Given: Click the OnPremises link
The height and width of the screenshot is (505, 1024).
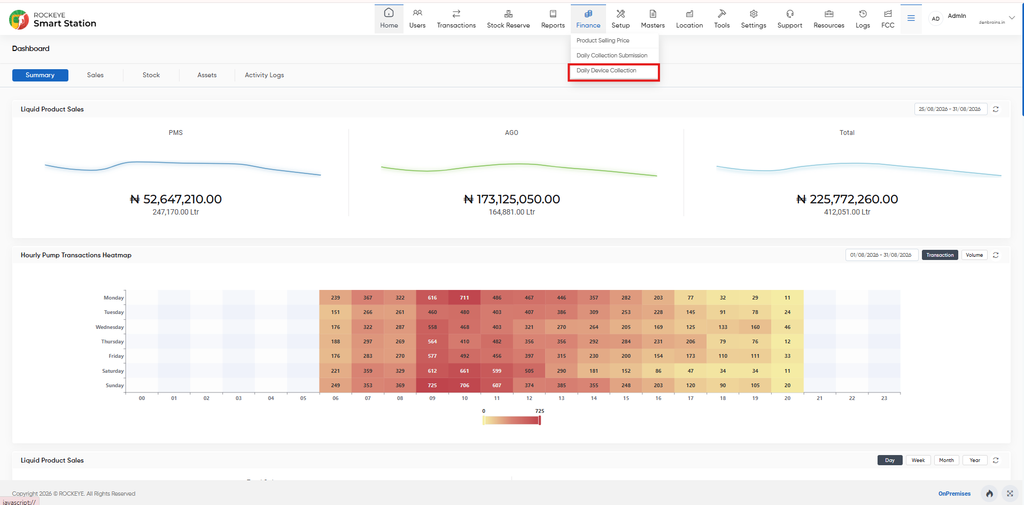Looking at the screenshot, I should click(x=954, y=494).
